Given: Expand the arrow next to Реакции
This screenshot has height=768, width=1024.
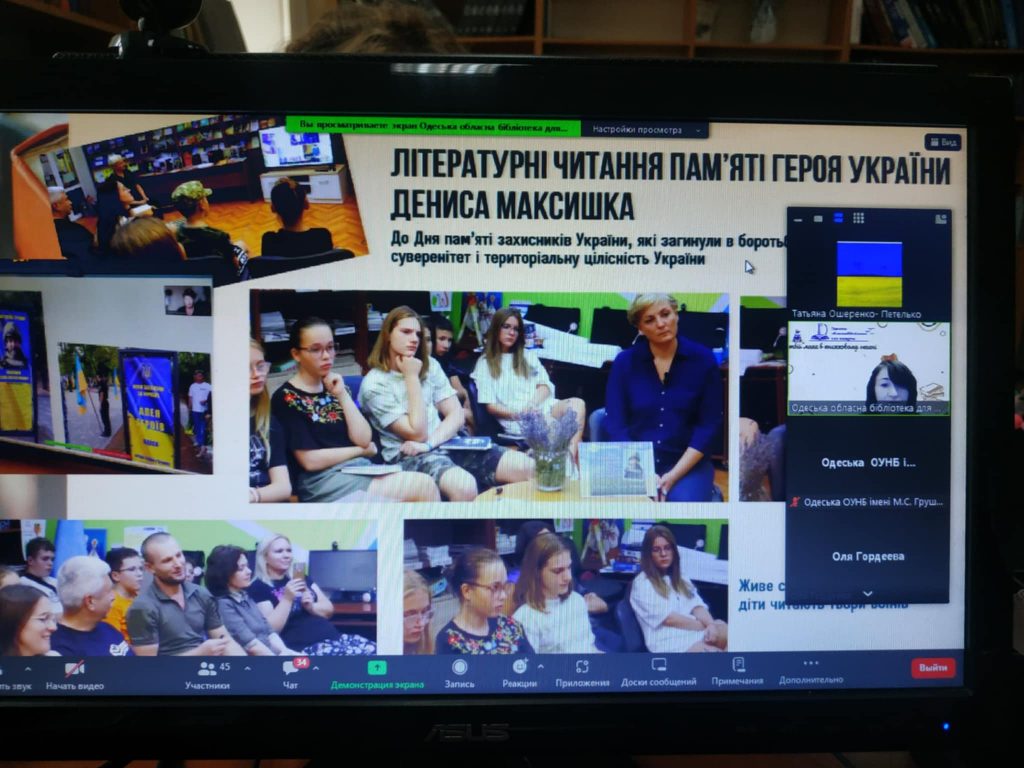Looking at the screenshot, I should point(541,666).
